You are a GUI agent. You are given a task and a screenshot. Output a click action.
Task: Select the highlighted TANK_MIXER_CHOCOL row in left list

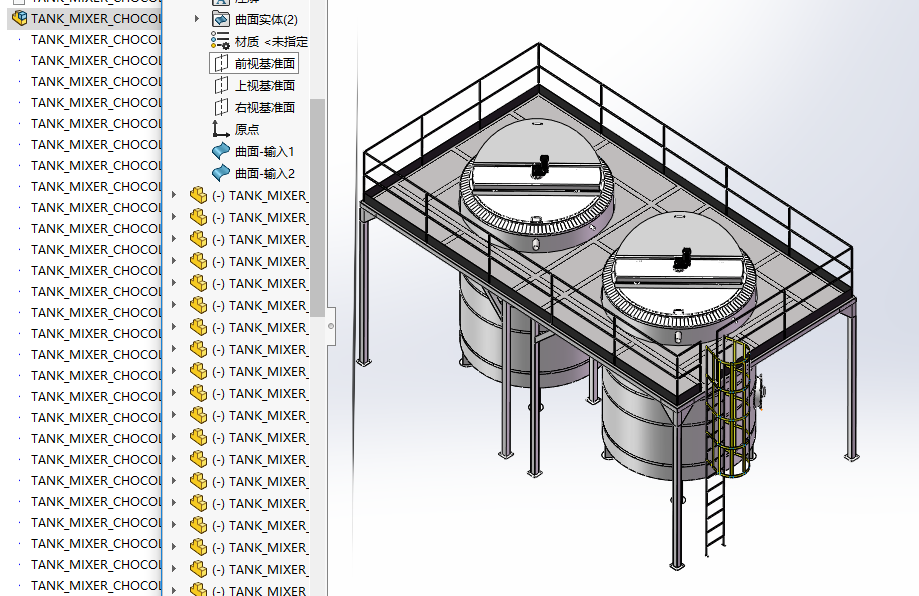point(84,18)
